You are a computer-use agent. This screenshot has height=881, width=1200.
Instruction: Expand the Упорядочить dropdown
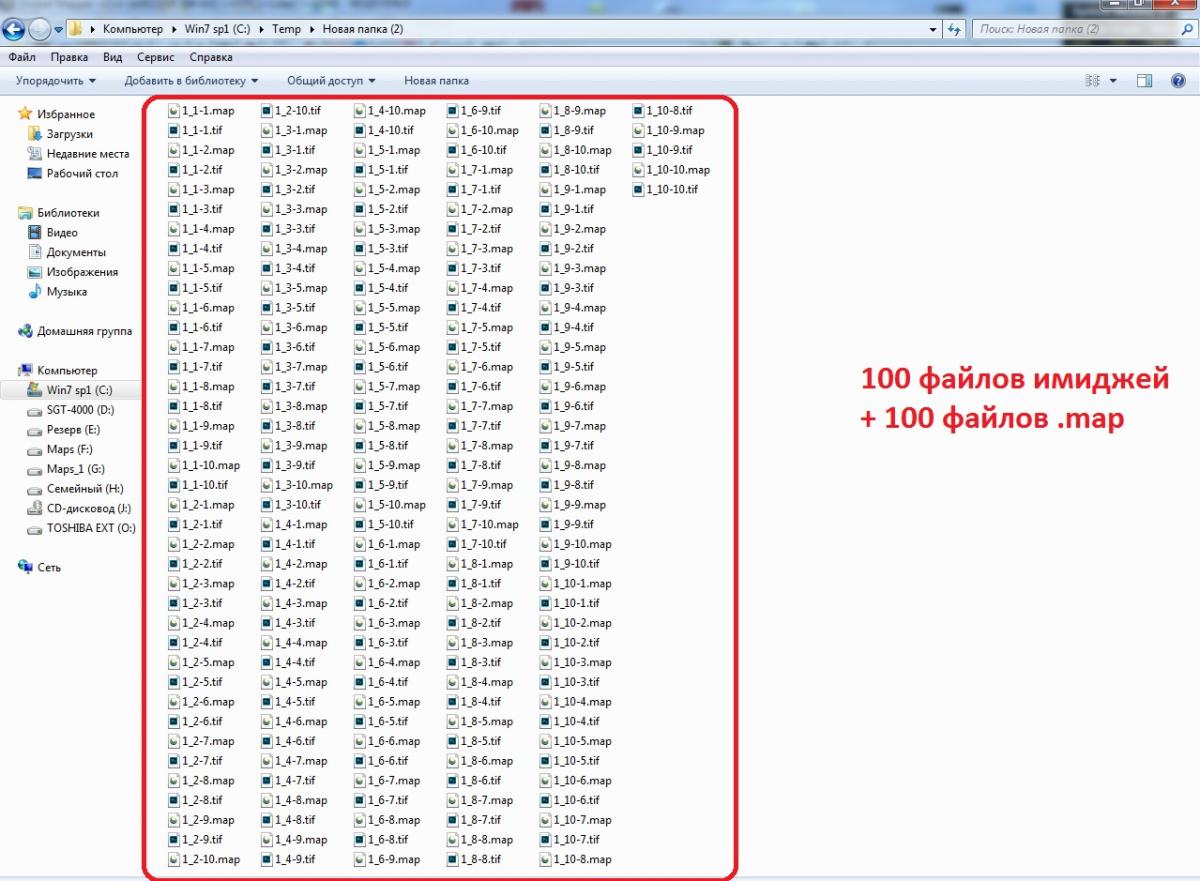(x=56, y=81)
